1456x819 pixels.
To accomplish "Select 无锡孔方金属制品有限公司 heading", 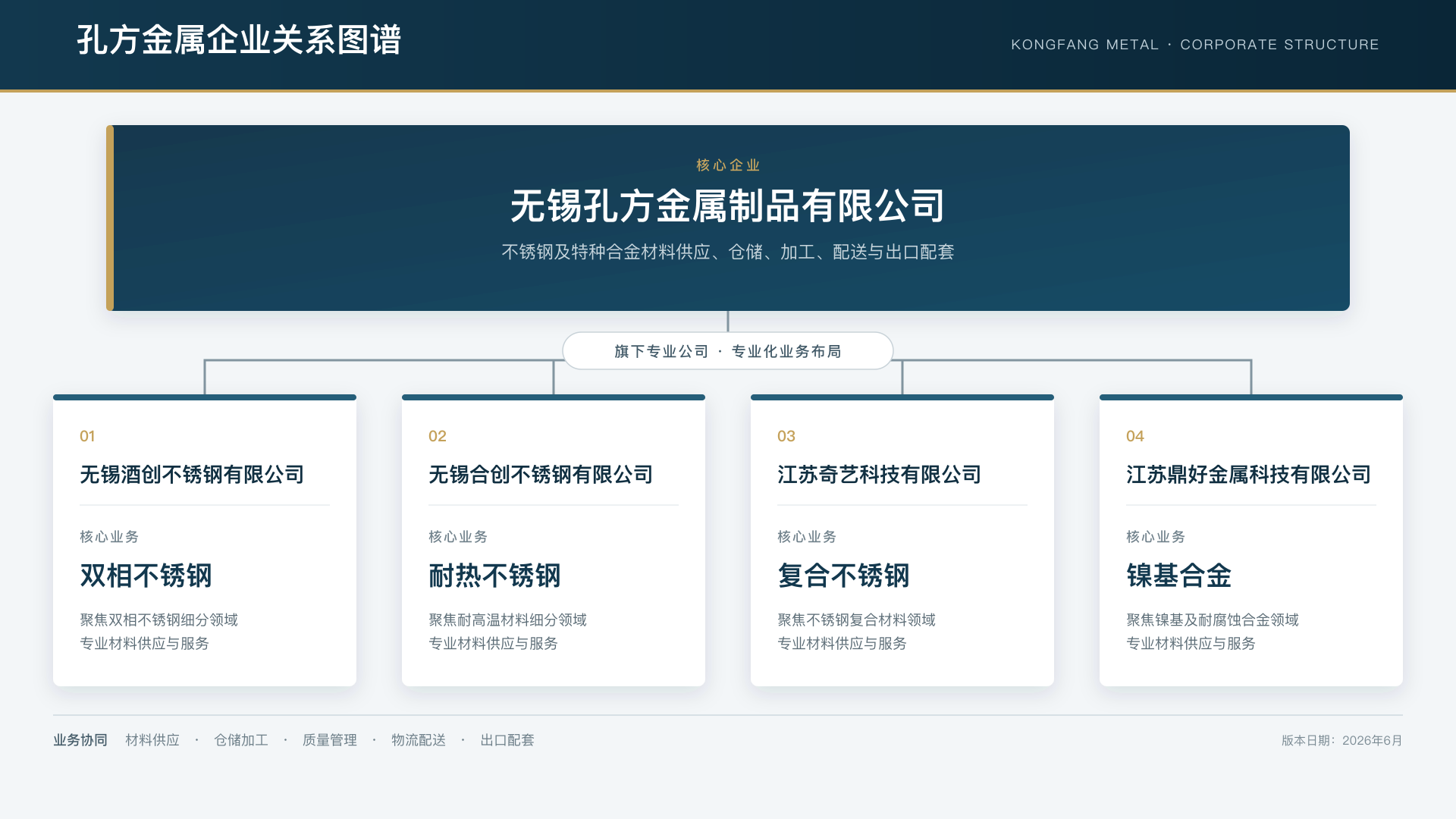I will (x=728, y=206).
